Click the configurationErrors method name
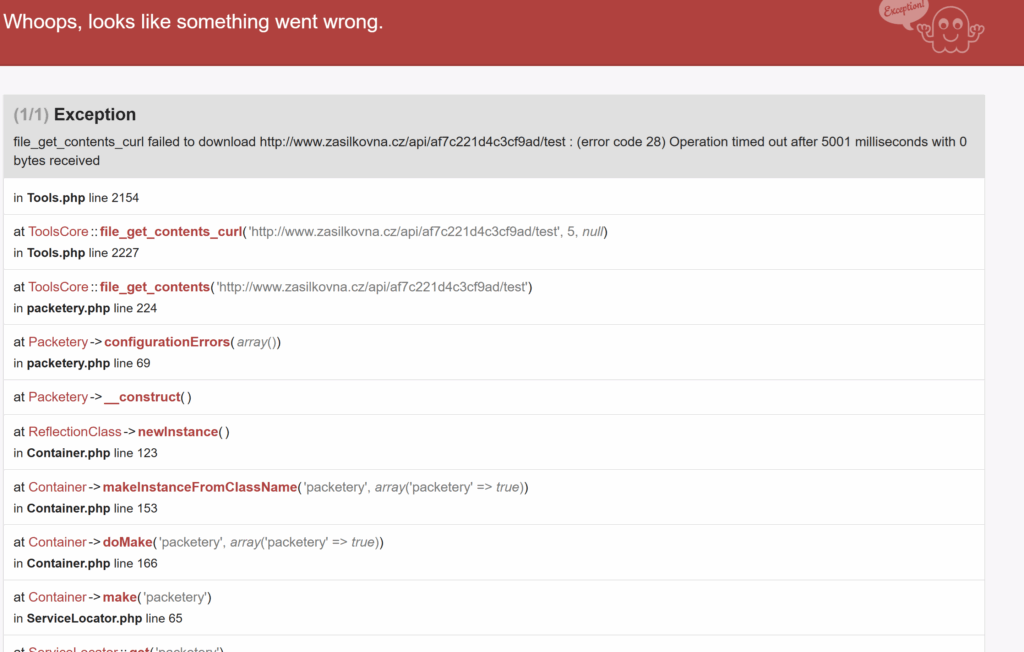 pos(167,342)
